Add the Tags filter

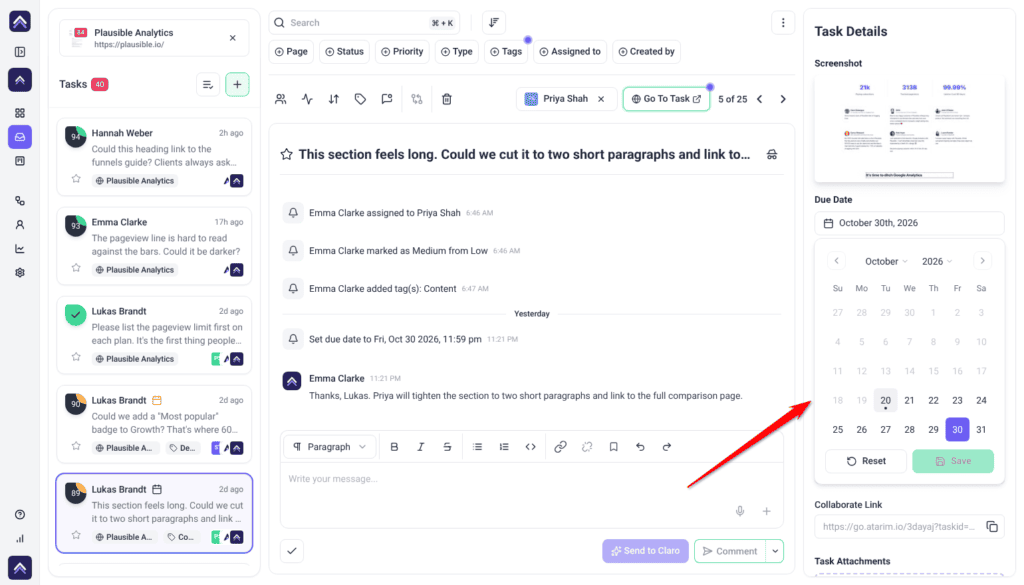tap(506, 52)
